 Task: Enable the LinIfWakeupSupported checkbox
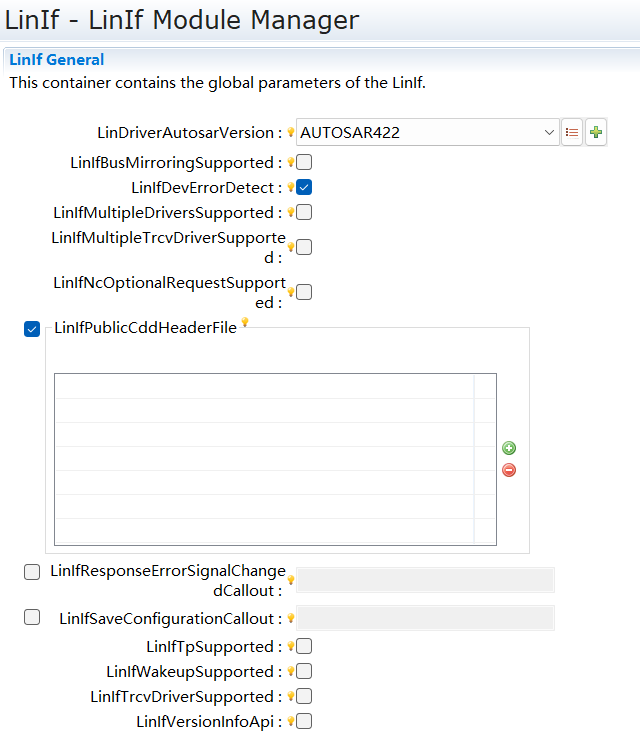304,671
